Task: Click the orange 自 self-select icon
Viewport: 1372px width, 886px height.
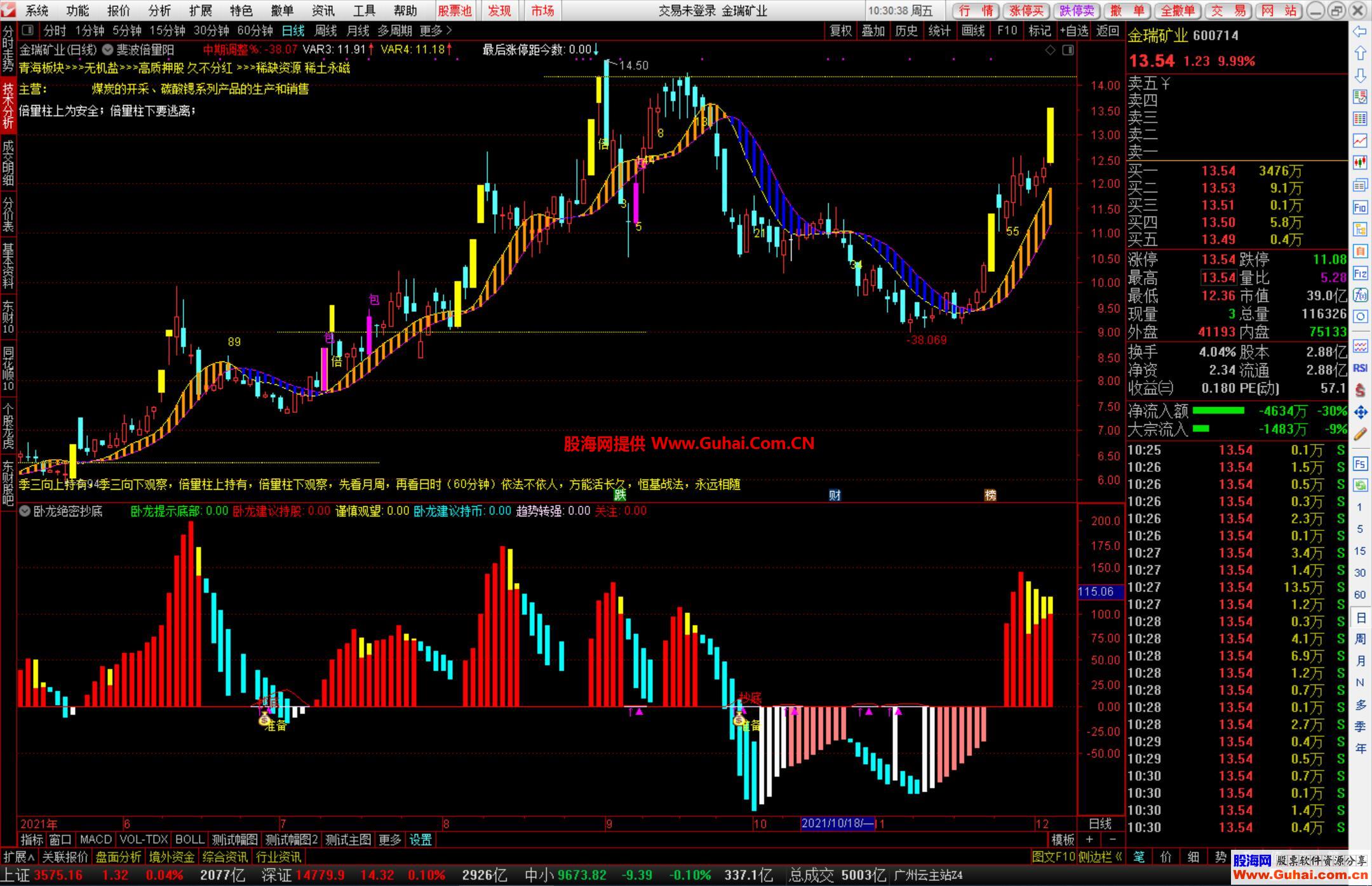Action: 1360,252
